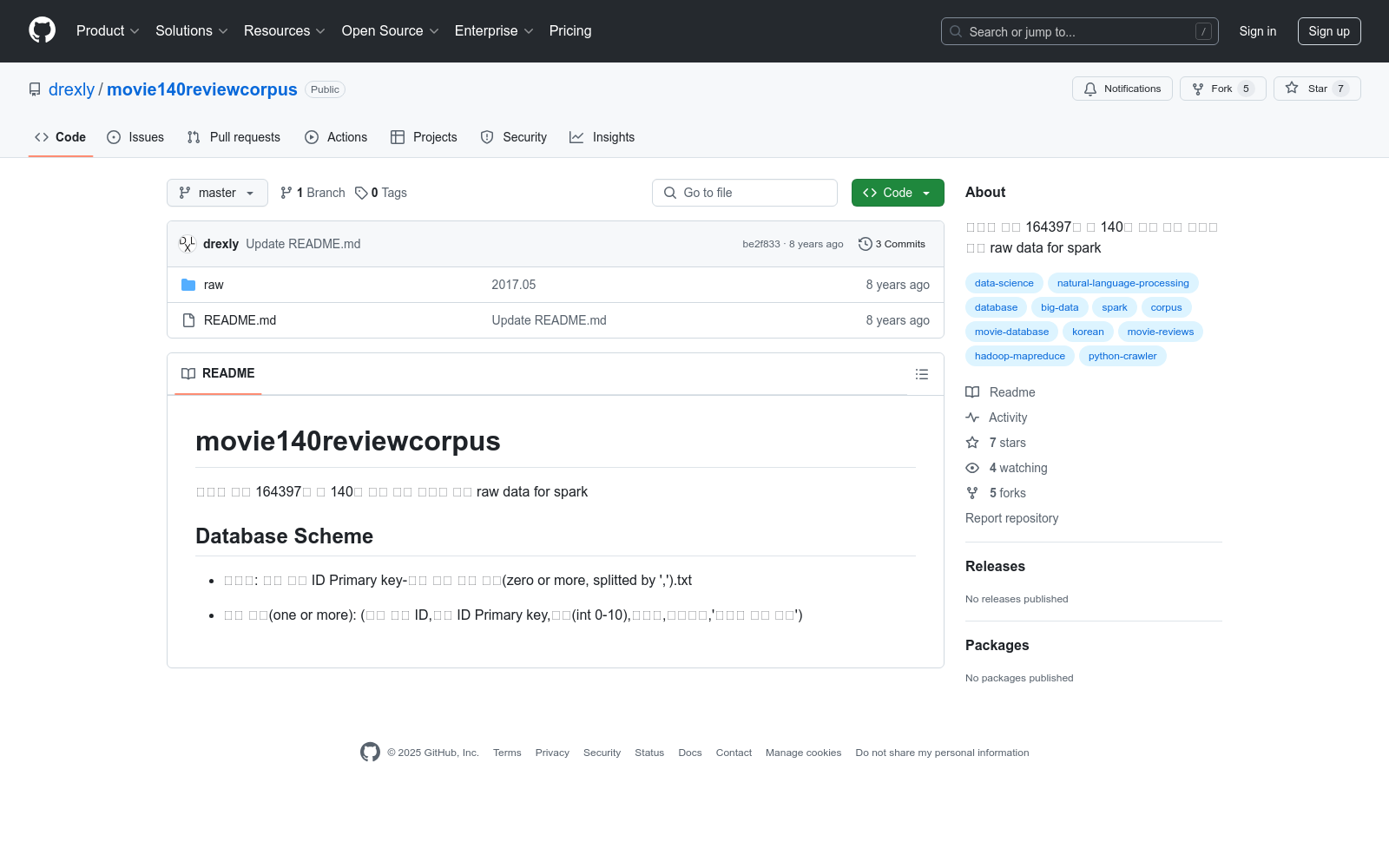Go to the Security tab
The width and height of the screenshot is (1389, 868).
(x=514, y=137)
